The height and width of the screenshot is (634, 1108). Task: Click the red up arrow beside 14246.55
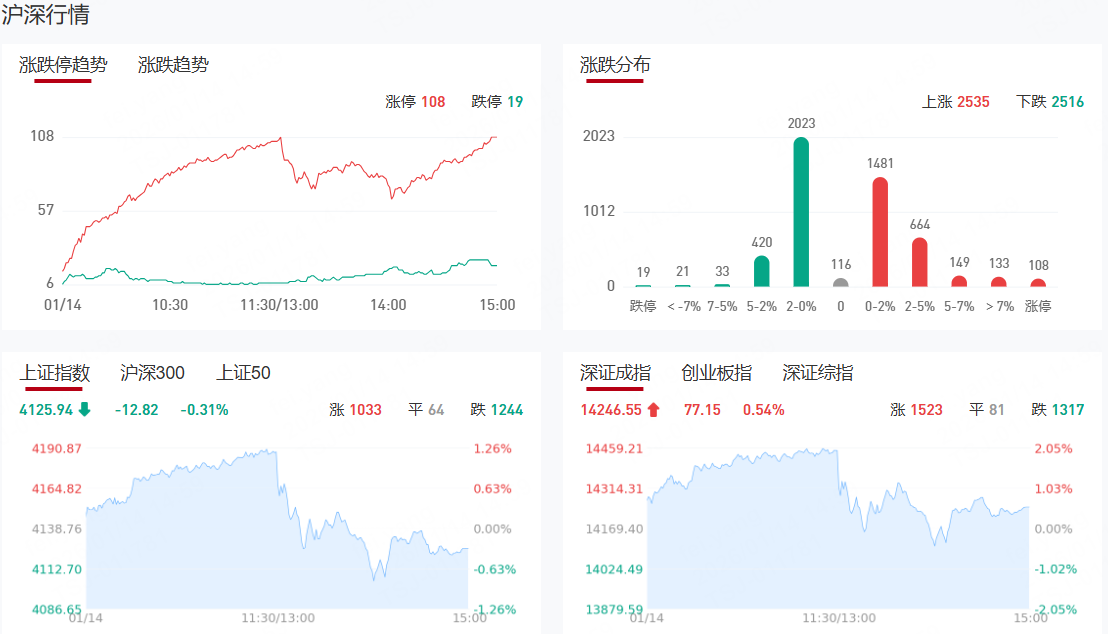[x=654, y=409]
